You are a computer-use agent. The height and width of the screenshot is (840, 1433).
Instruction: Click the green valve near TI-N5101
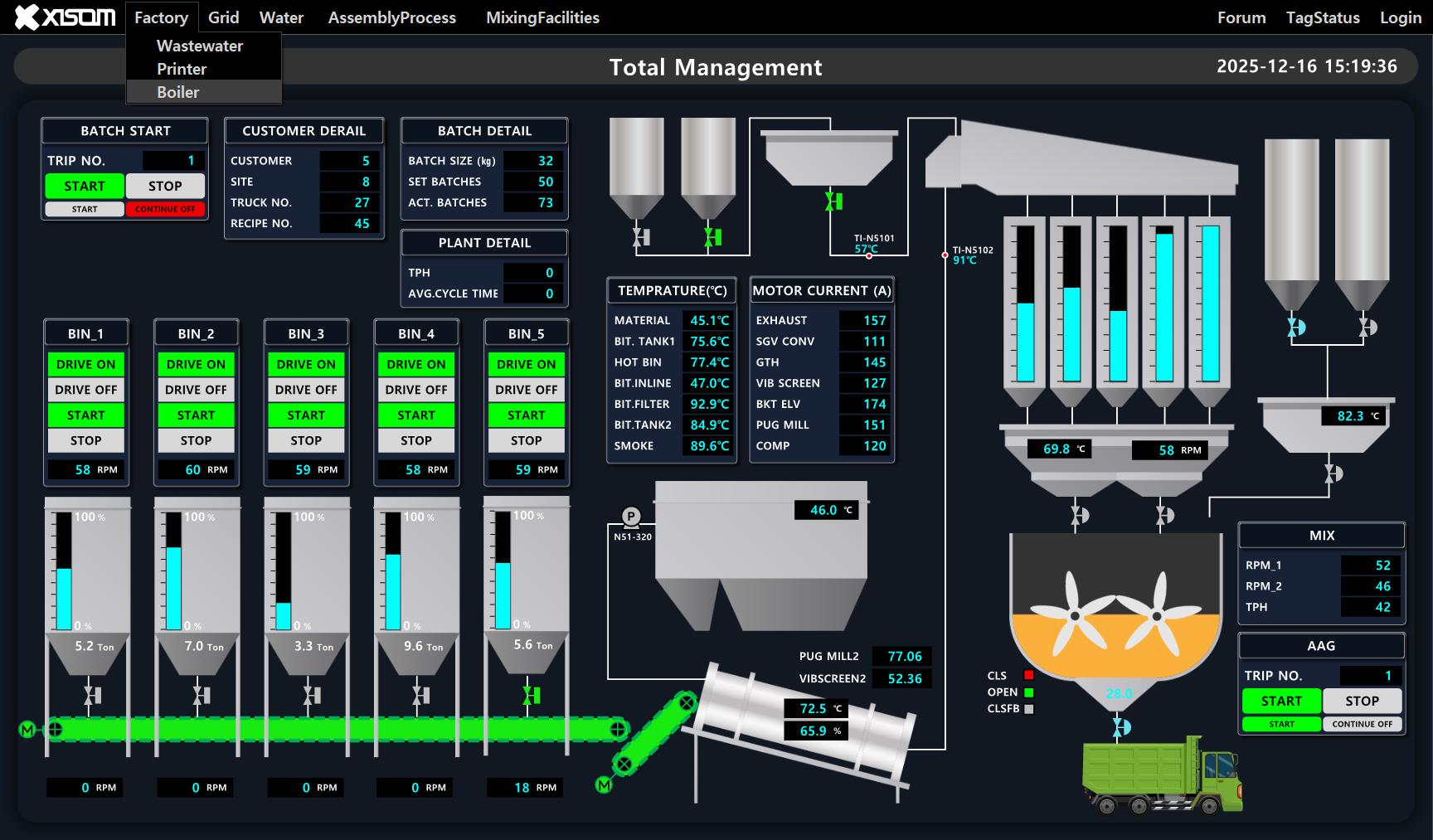pyautogui.click(x=834, y=201)
